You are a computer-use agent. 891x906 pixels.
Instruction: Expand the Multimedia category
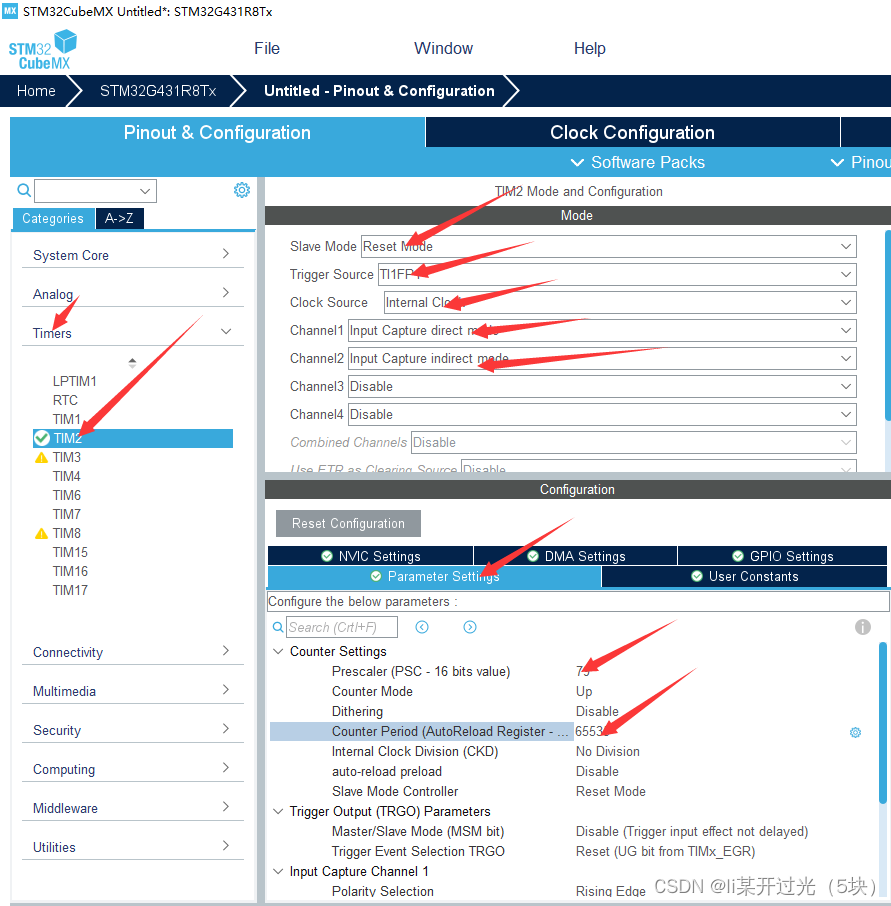132,691
